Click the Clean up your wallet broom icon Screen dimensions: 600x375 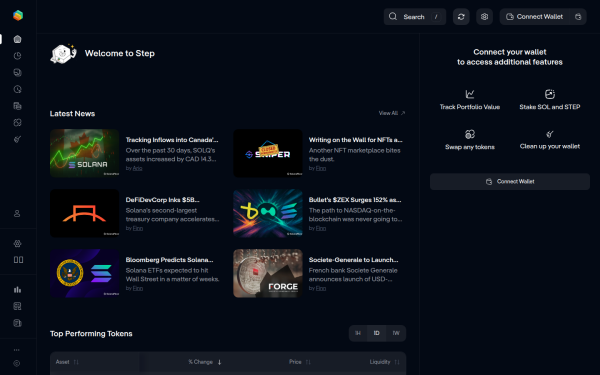click(x=549, y=134)
